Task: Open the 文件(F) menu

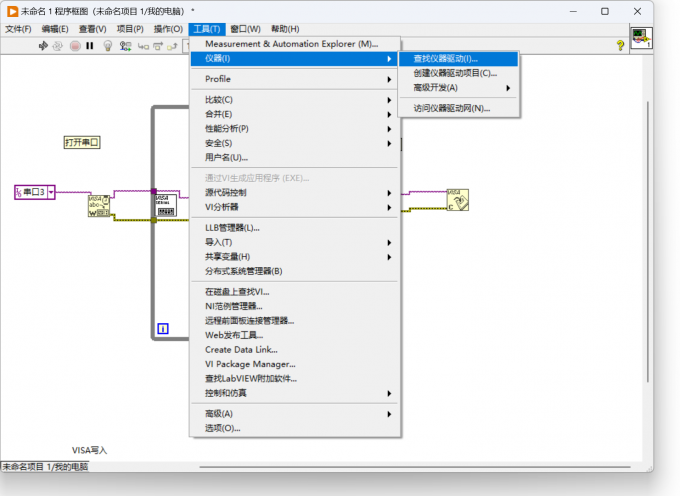Action: tap(18, 29)
